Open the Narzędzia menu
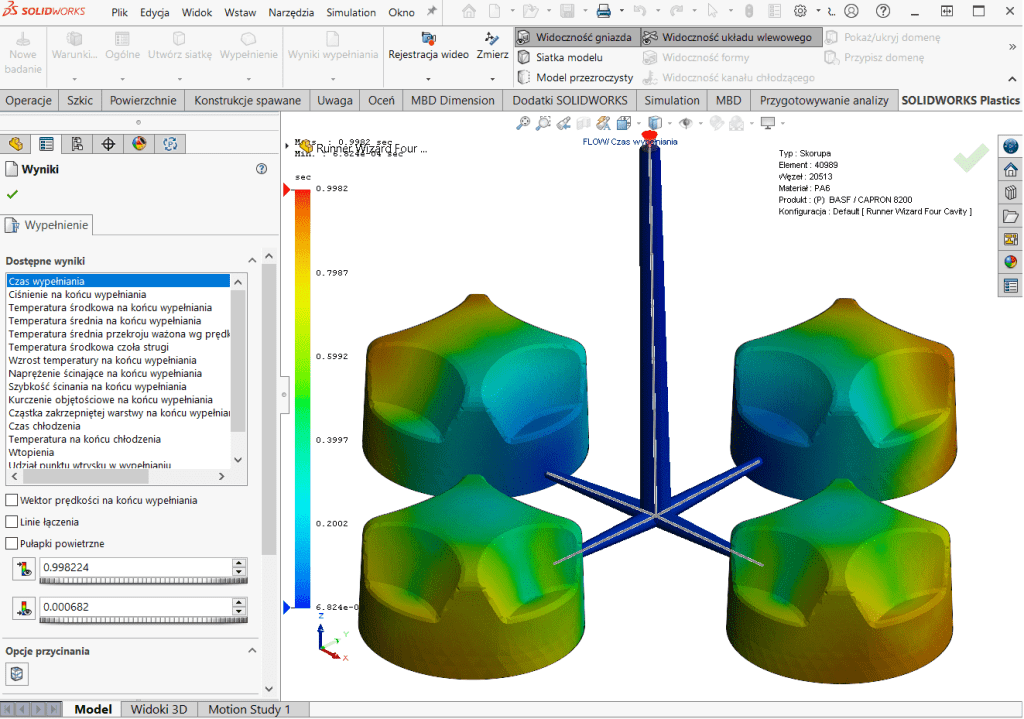 tap(291, 12)
